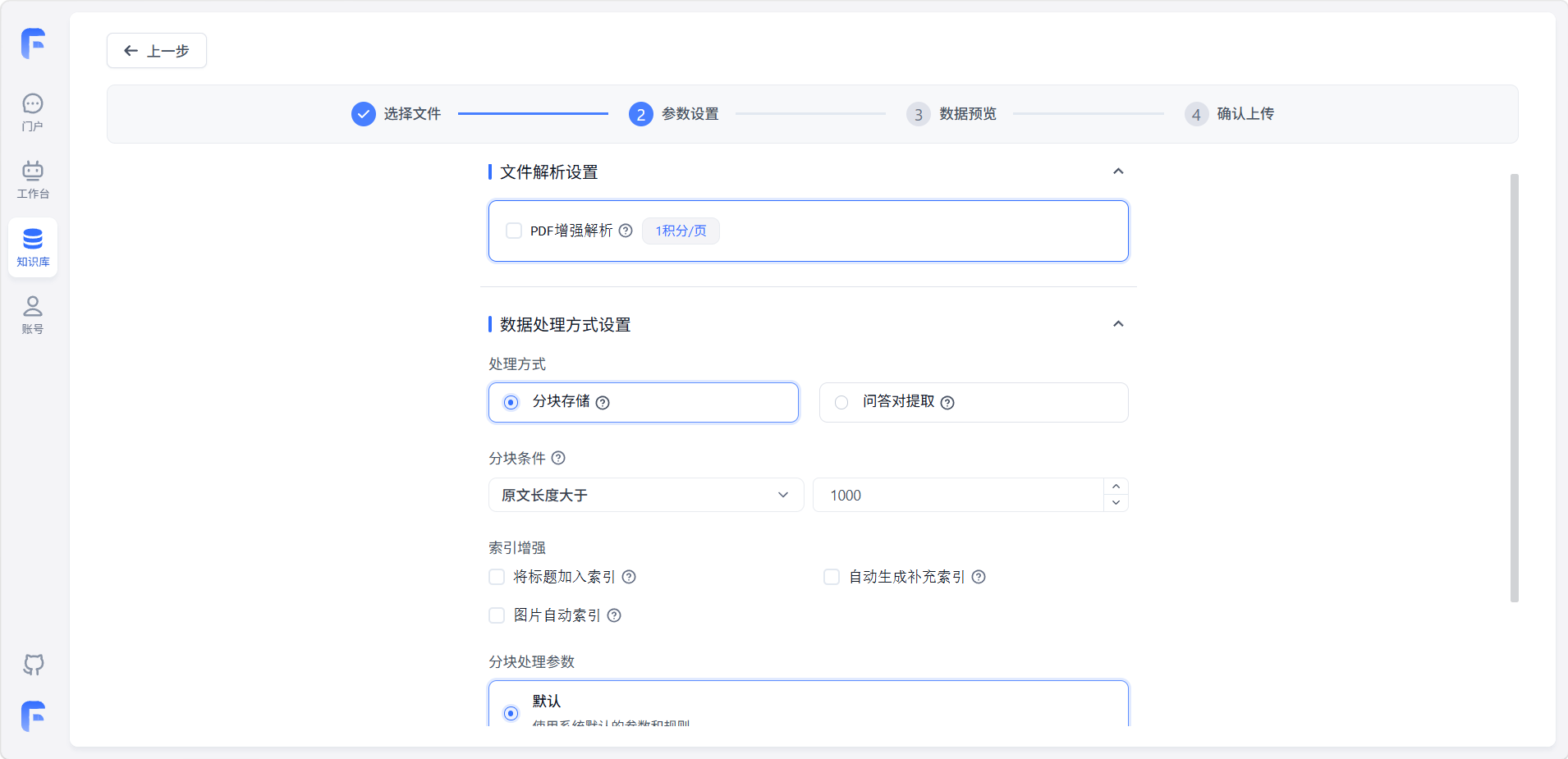Click help icon next to 分块条件
Screen dimensions: 1568x759
558,458
